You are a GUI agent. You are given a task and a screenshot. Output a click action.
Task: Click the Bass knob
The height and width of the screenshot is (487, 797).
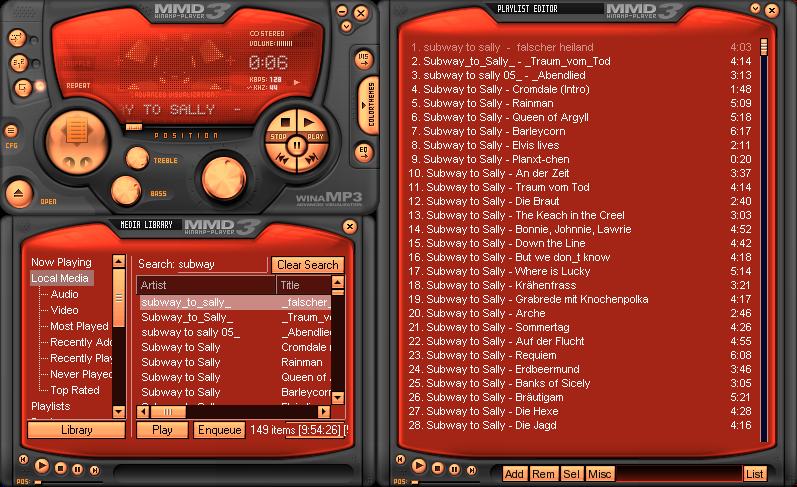coord(127,188)
